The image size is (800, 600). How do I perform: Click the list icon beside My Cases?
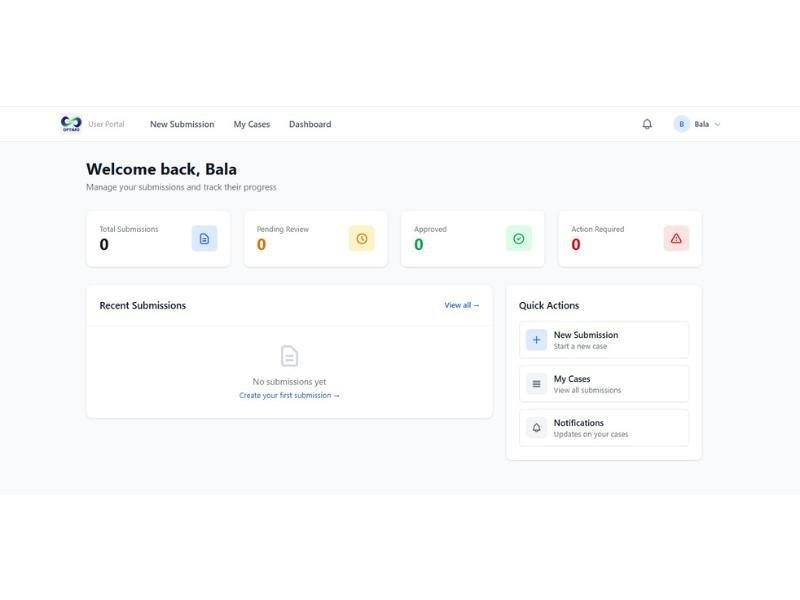[536, 384]
